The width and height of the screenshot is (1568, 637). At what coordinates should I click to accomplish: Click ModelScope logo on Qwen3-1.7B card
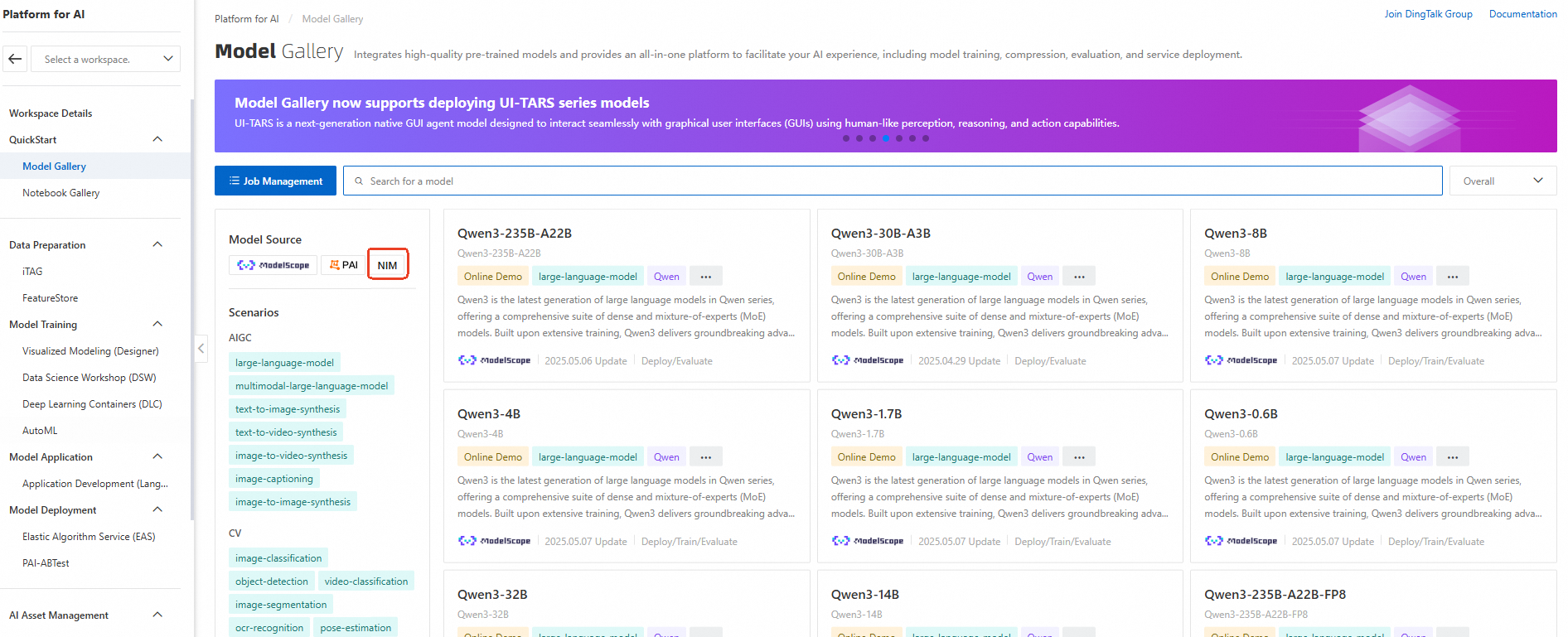[x=868, y=541]
